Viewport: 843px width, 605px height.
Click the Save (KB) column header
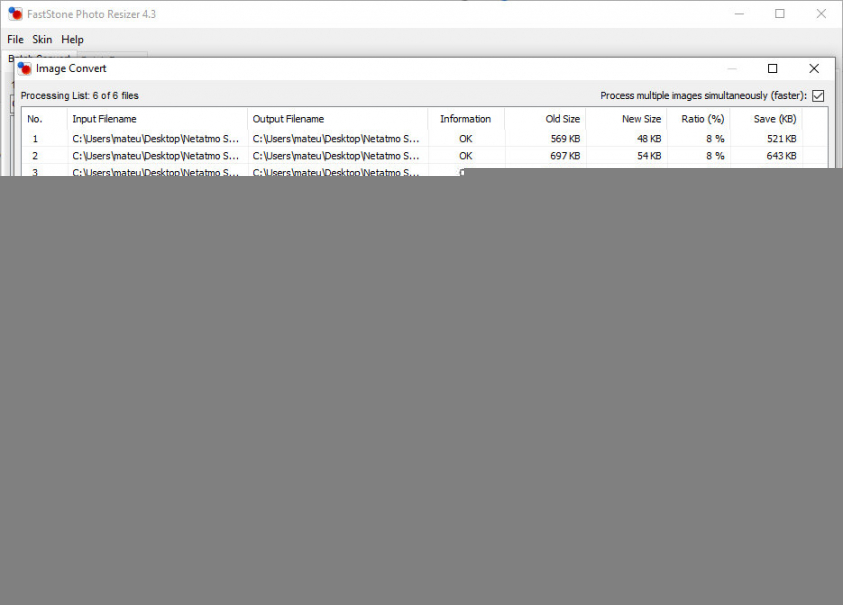pyautogui.click(x=776, y=119)
